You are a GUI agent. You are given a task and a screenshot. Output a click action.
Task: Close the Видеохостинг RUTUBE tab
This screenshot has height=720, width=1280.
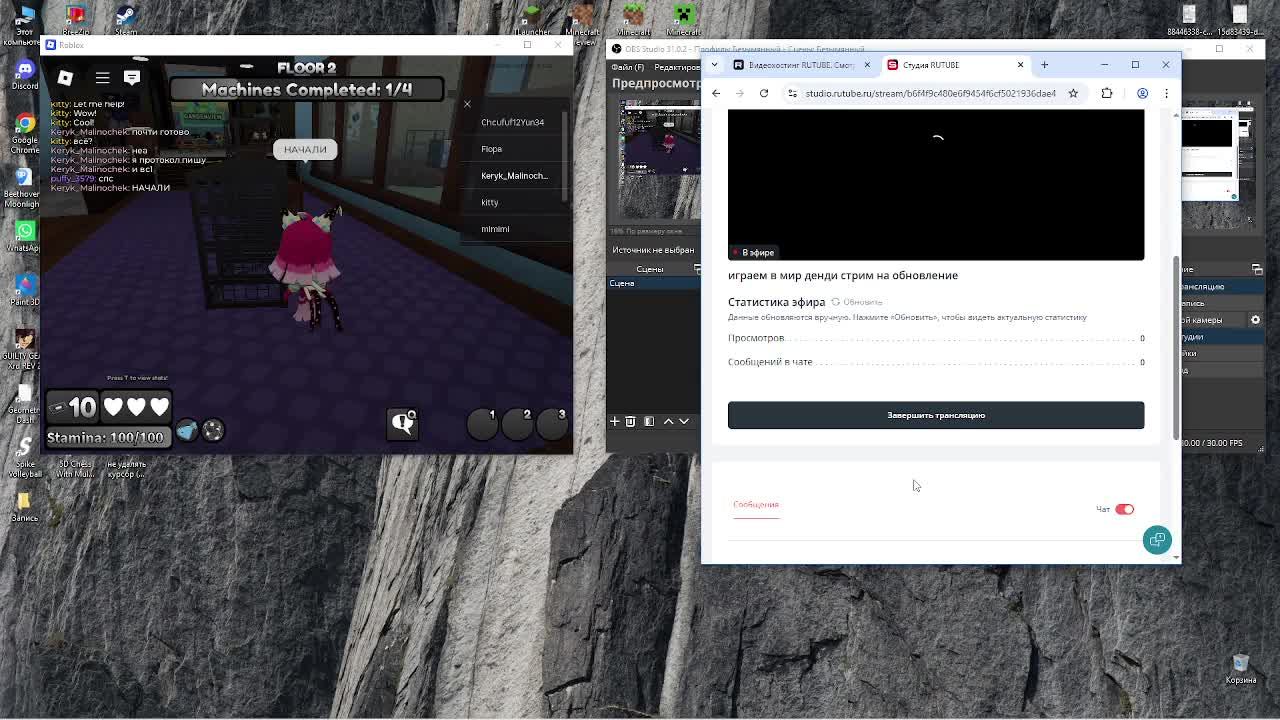pos(867,65)
